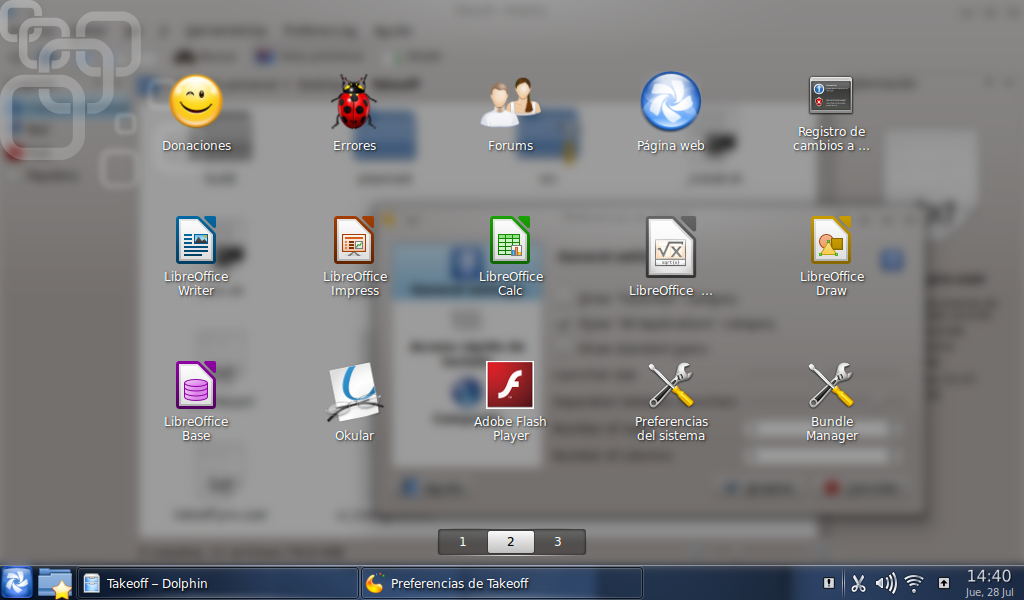Open the Okular document viewer

coord(354,392)
